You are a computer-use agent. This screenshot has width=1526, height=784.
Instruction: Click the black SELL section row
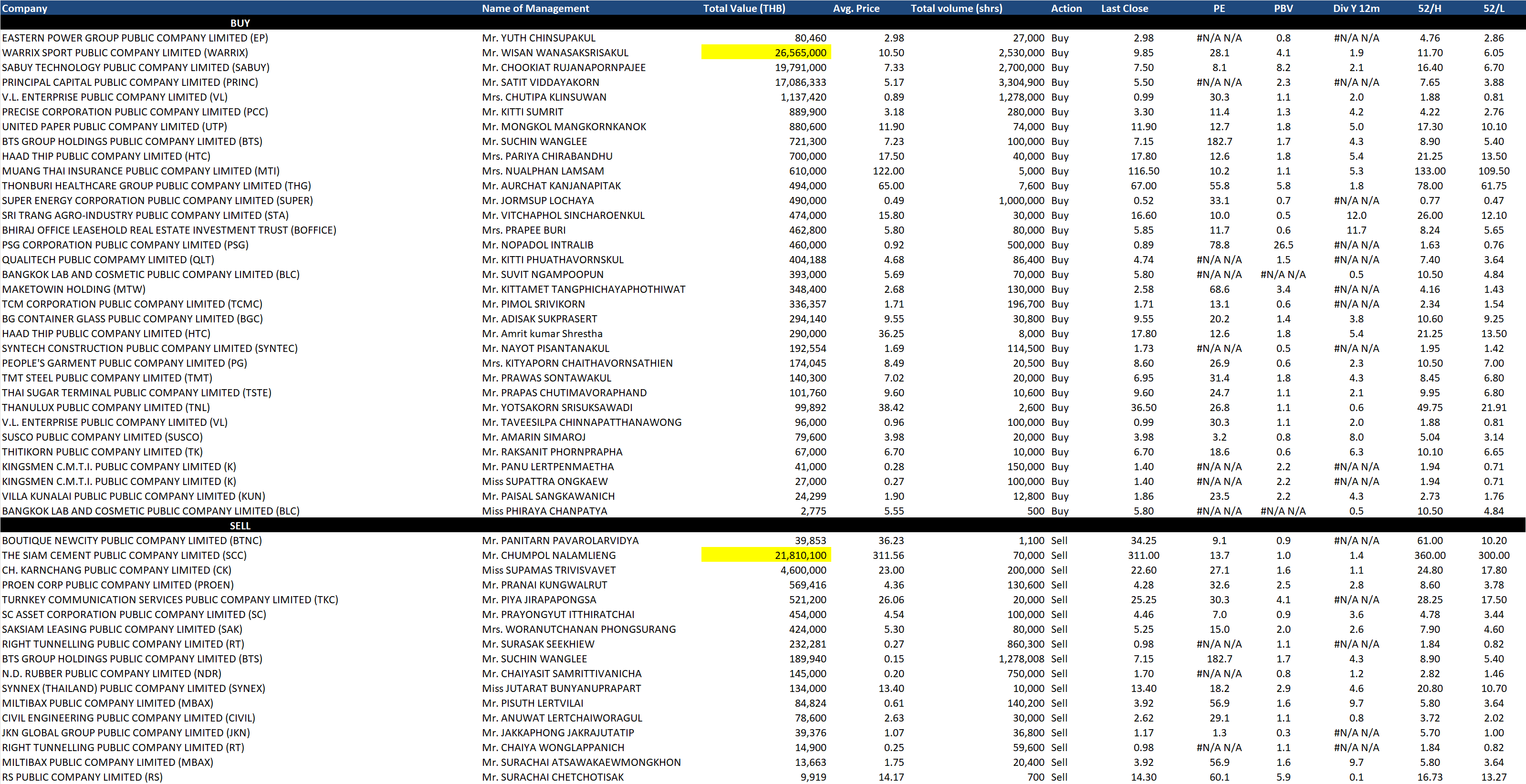[x=240, y=526]
